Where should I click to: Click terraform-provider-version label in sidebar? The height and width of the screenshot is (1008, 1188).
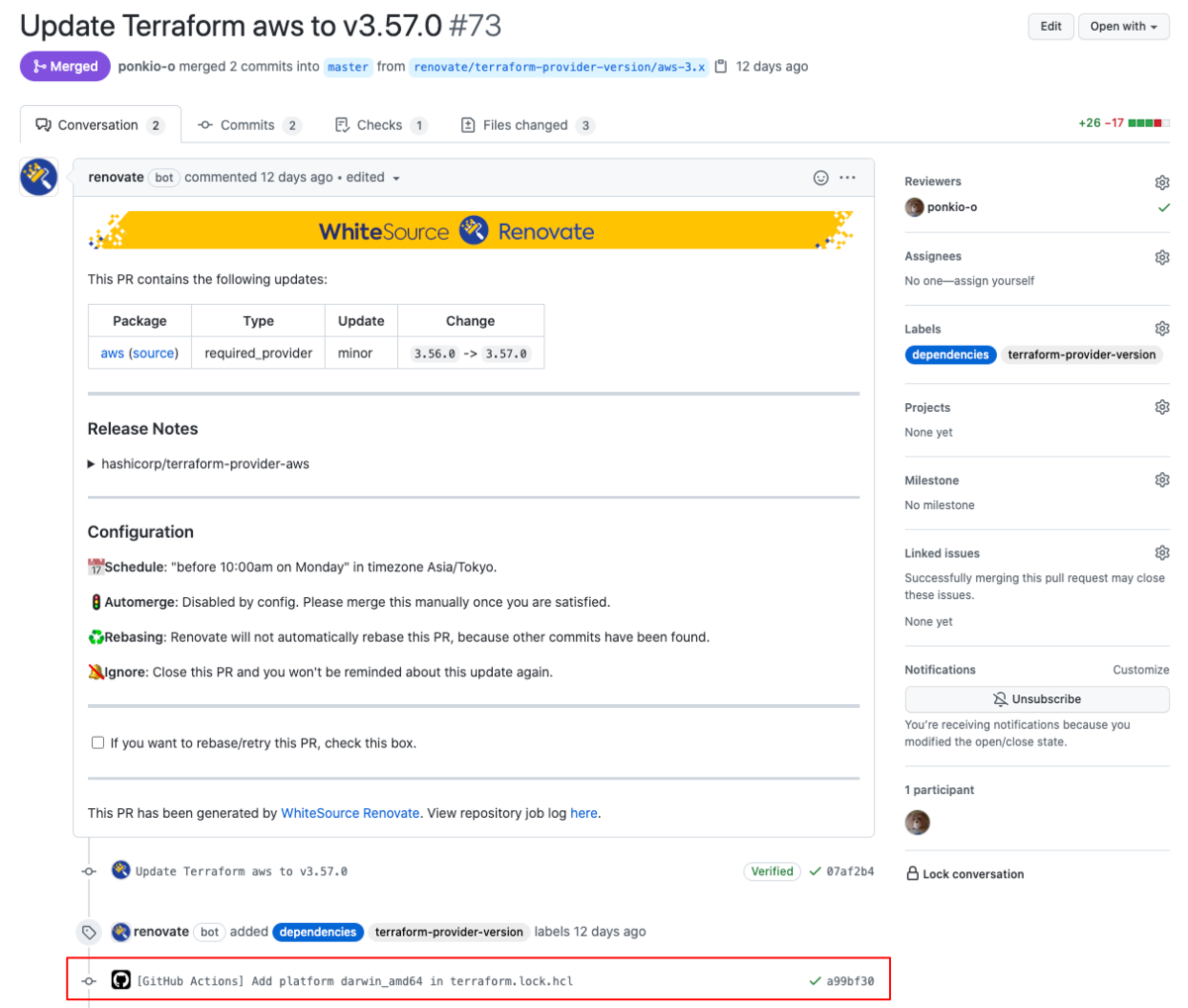click(1082, 354)
